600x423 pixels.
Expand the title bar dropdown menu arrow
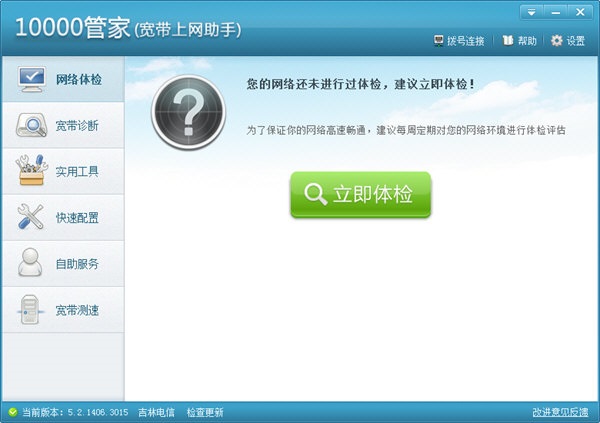(532, 13)
